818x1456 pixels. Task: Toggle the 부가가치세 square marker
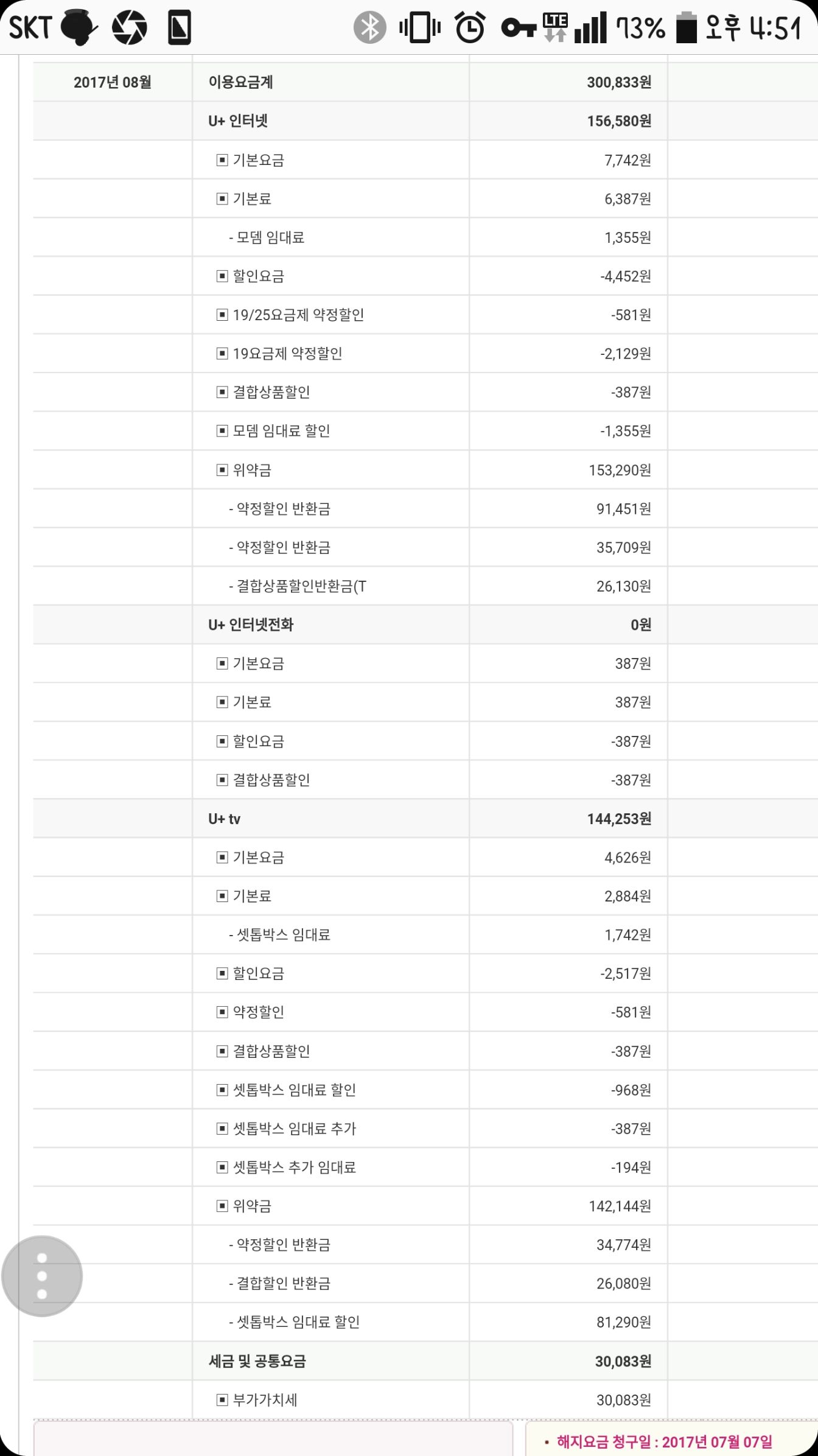point(222,1400)
